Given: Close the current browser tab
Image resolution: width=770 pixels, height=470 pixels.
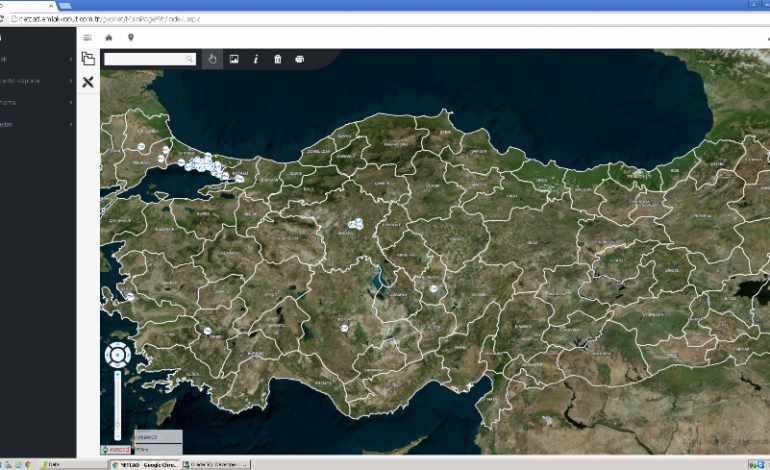Looking at the screenshot, I should pyautogui.click(x=51, y=6).
